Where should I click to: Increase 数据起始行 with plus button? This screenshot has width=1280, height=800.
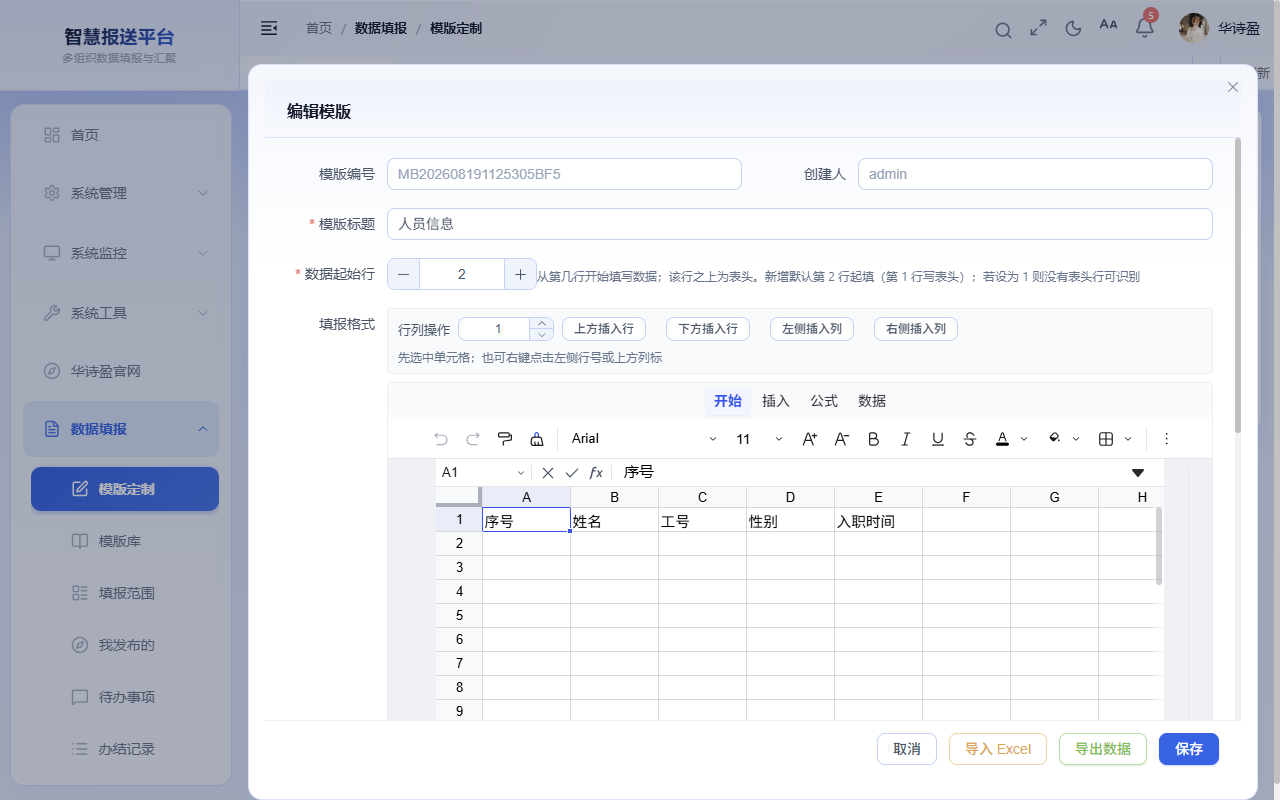coord(520,274)
